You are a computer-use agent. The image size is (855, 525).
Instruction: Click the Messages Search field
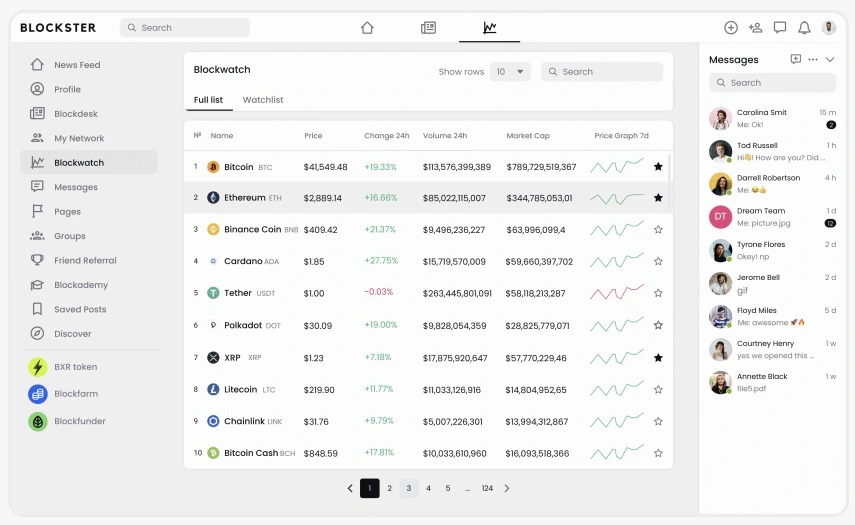772,83
